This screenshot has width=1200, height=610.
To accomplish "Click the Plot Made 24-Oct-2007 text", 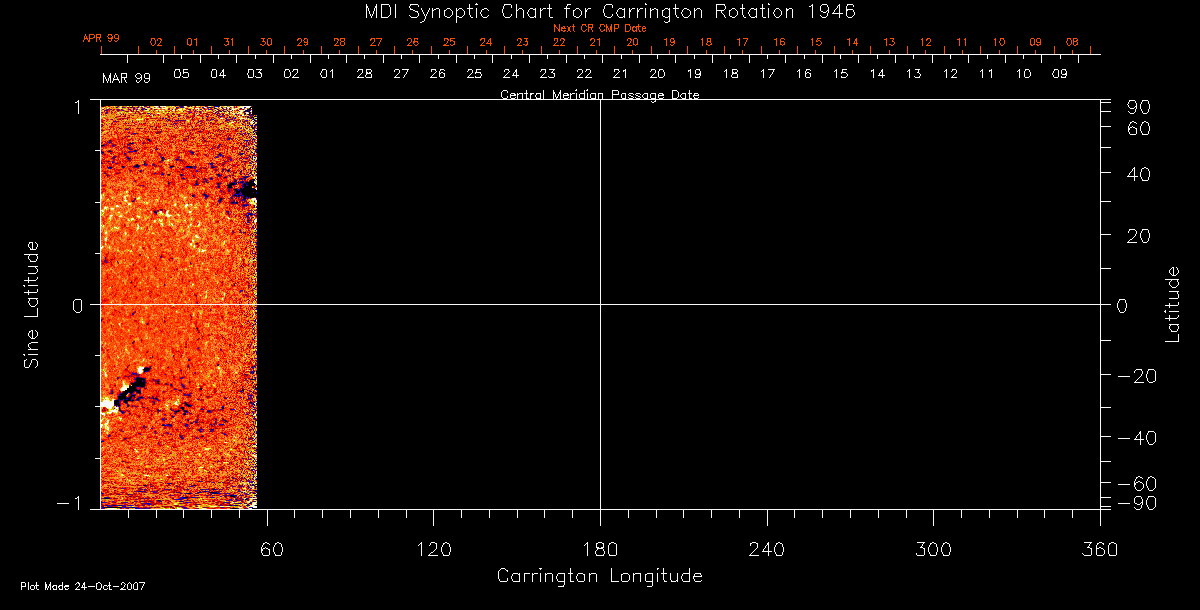I will click(83, 586).
